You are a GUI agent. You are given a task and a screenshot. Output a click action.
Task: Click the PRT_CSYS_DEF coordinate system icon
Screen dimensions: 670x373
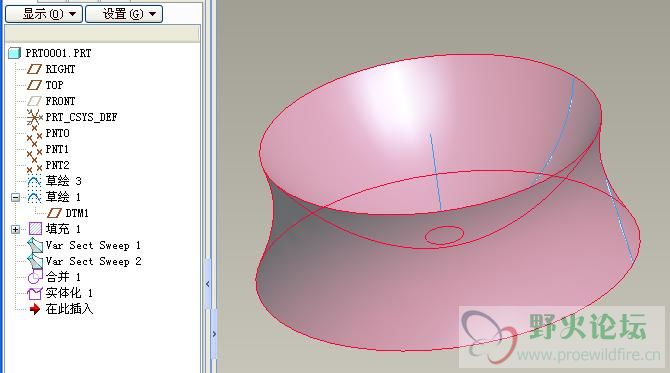(x=34, y=117)
